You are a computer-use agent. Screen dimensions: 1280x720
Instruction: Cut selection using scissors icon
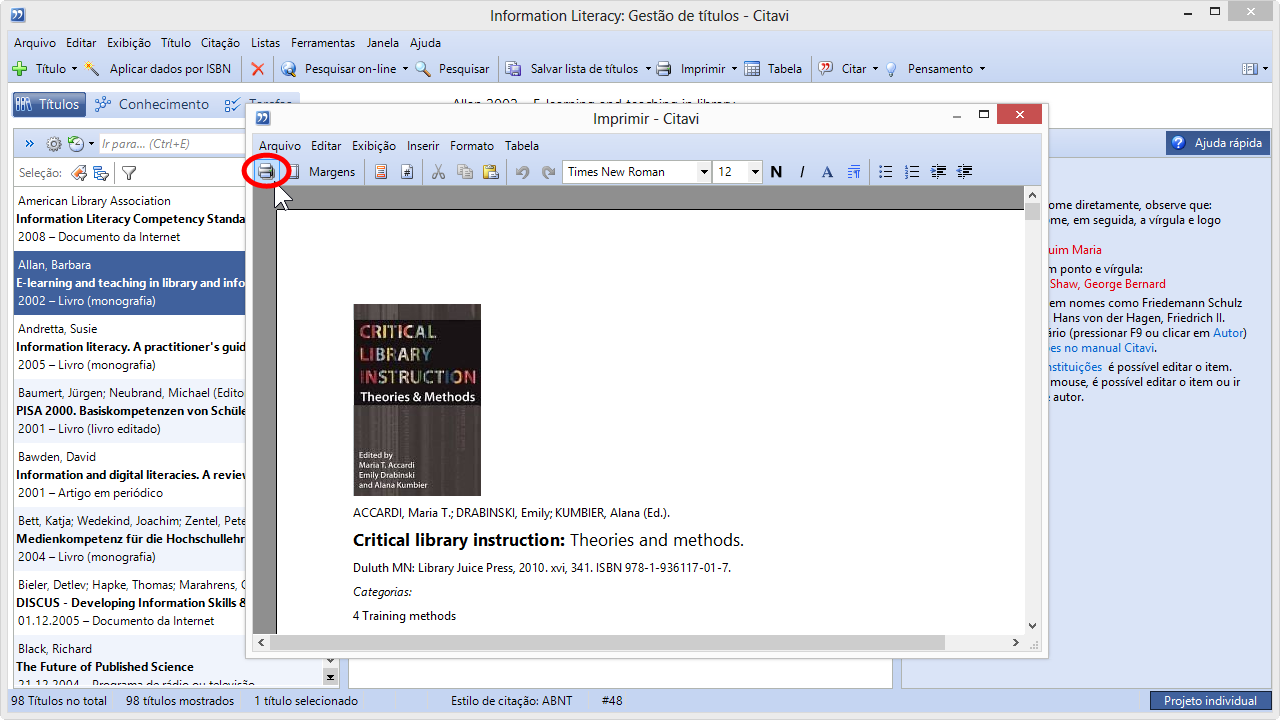coord(438,172)
